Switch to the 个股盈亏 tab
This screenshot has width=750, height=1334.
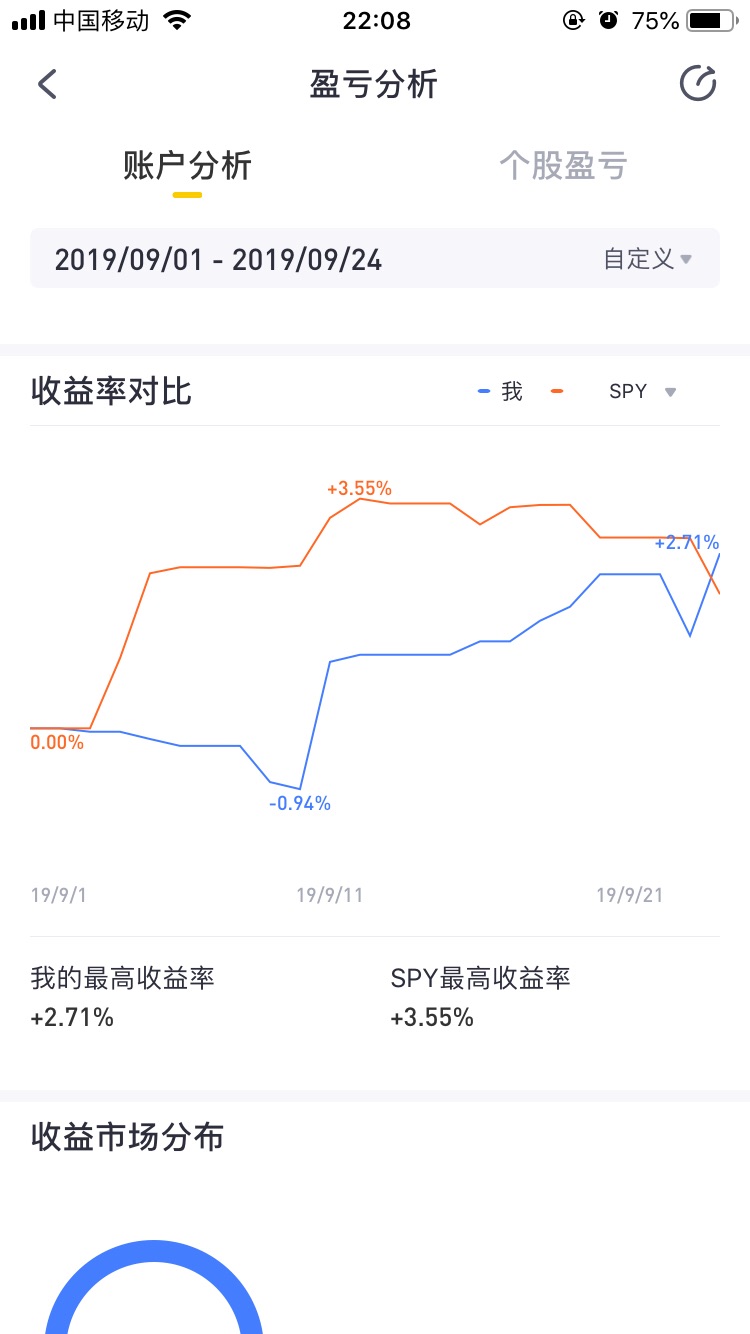(x=563, y=166)
